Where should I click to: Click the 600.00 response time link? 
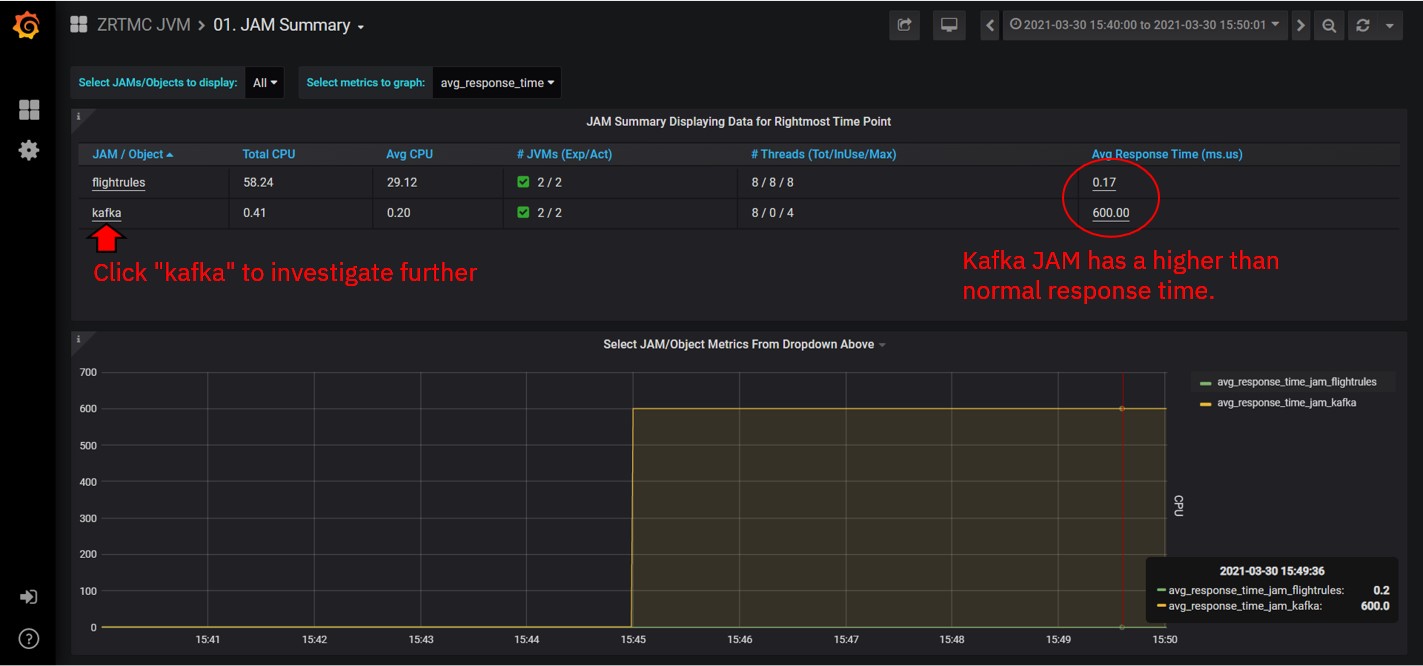pyautogui.click(x=1111, y=213)
